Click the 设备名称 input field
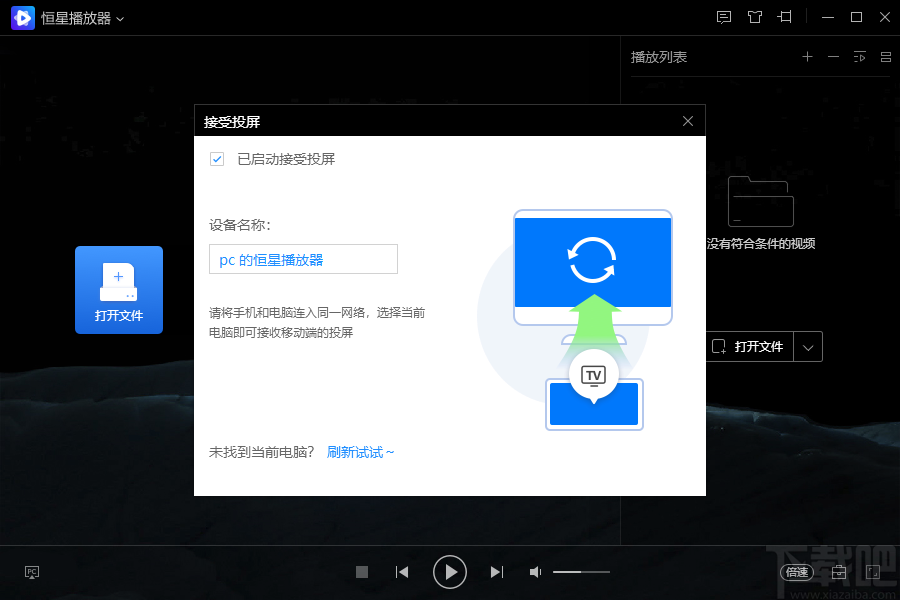Screen dimensions: 900x600 point(303,259)
